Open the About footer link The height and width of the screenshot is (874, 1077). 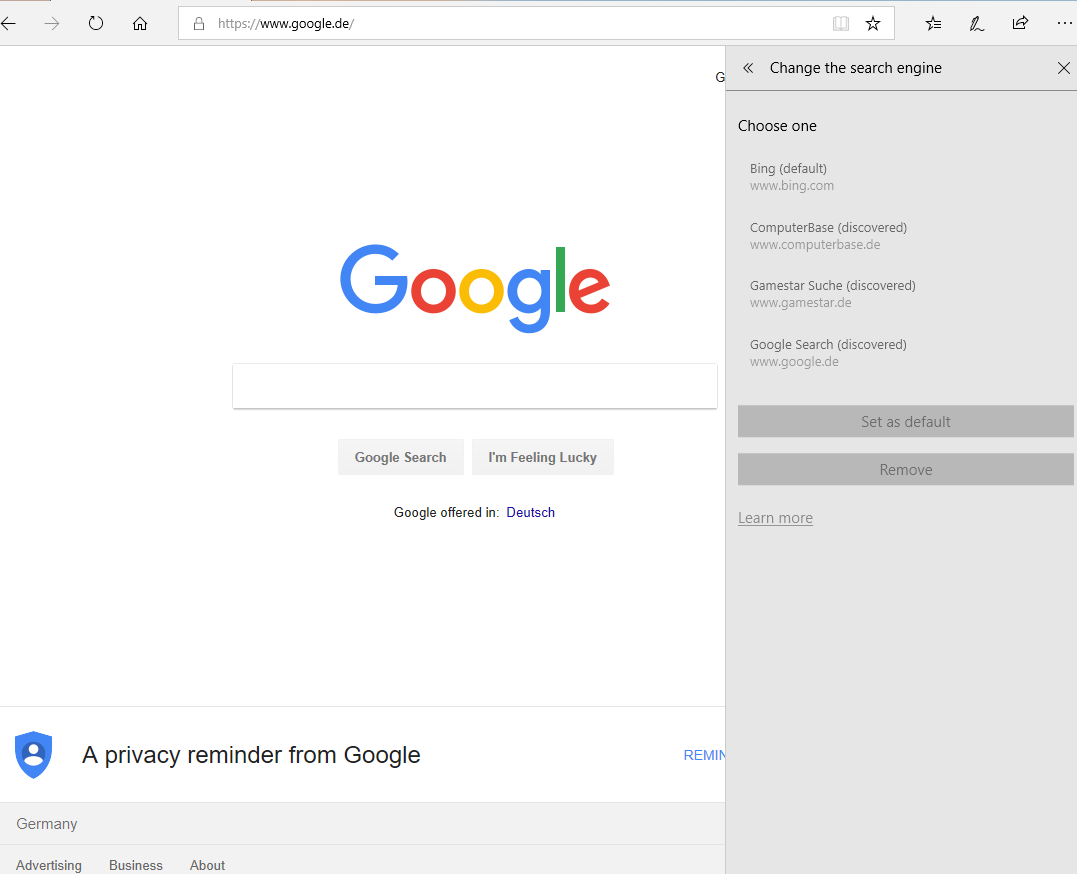(x=207, y=865)
